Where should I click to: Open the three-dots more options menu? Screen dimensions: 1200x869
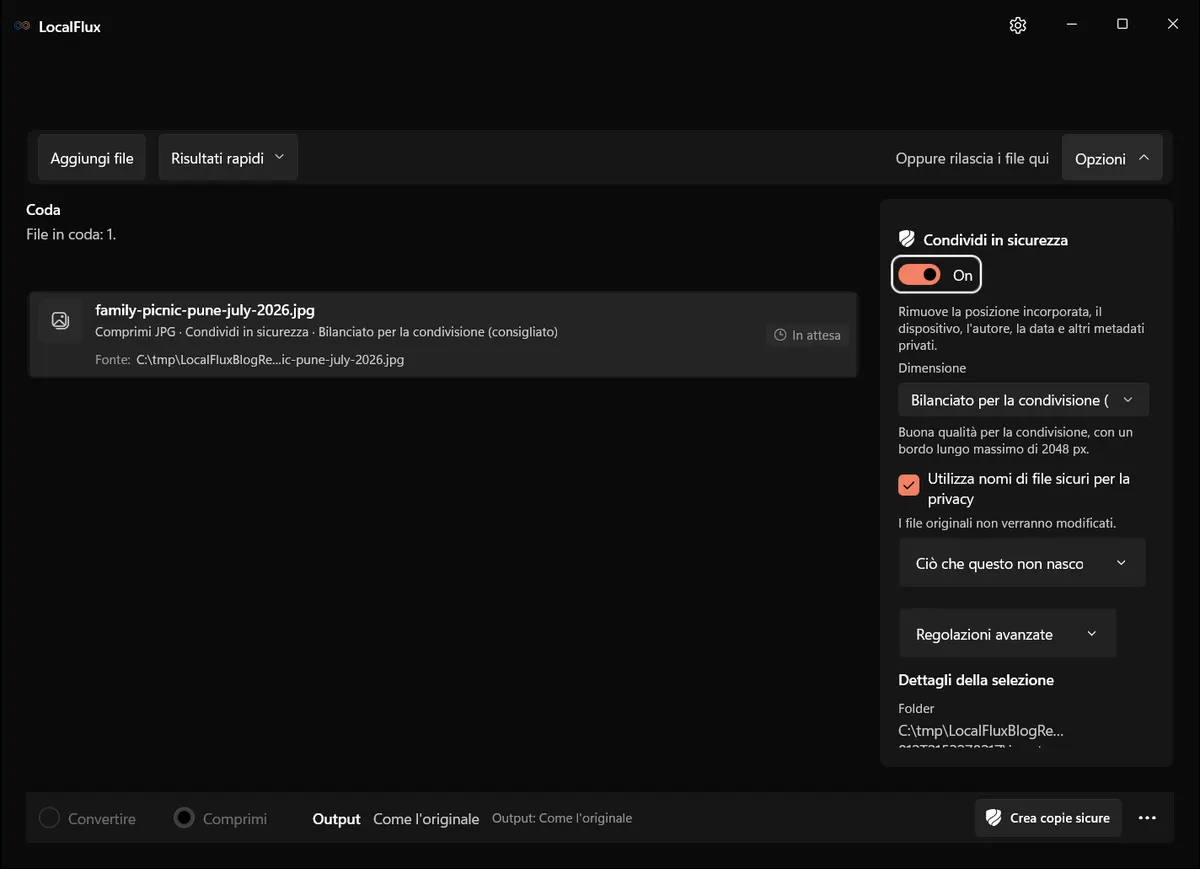pyautogui.click(x=1147, y=818)
